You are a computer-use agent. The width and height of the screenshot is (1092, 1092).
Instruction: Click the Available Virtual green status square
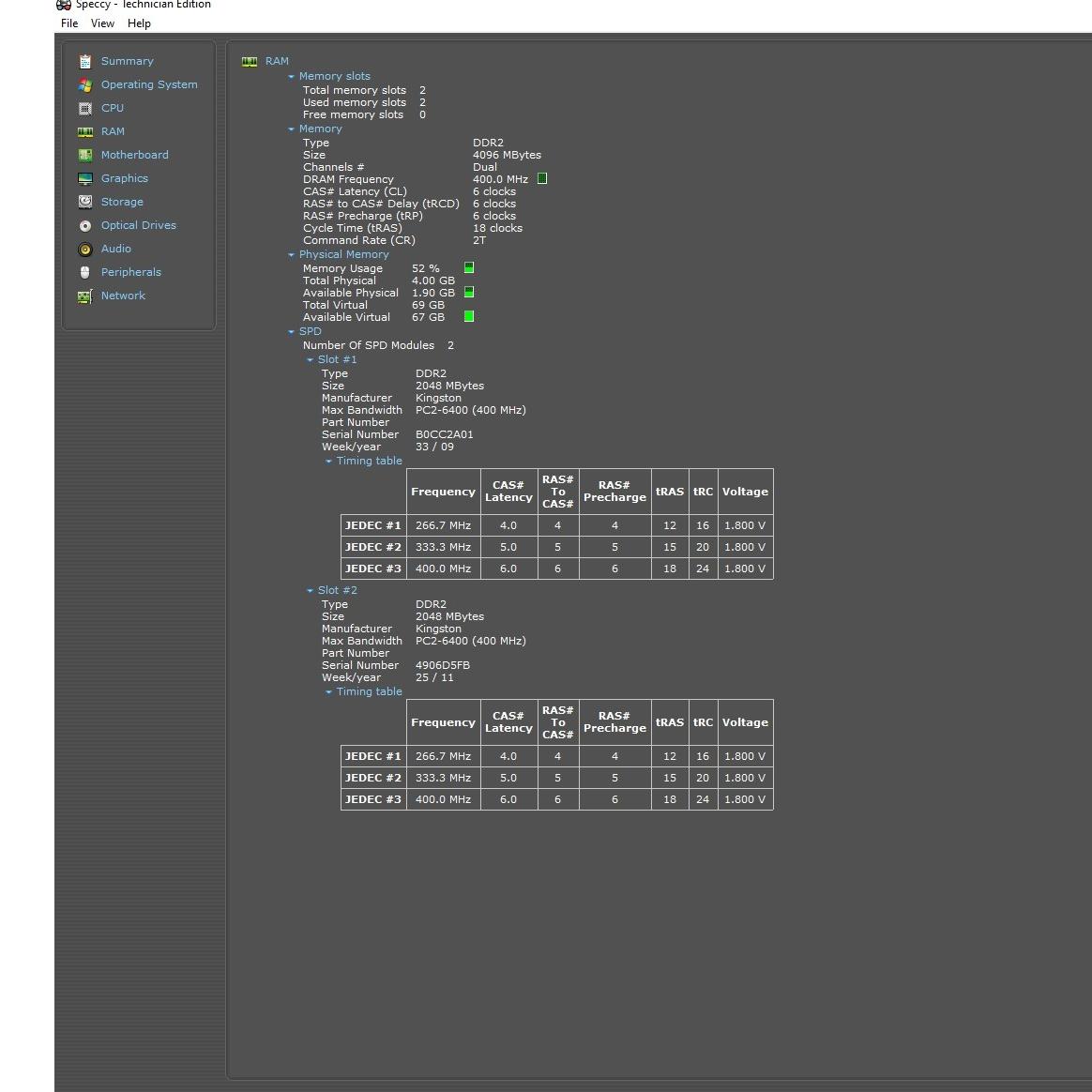tap(469, 316)
